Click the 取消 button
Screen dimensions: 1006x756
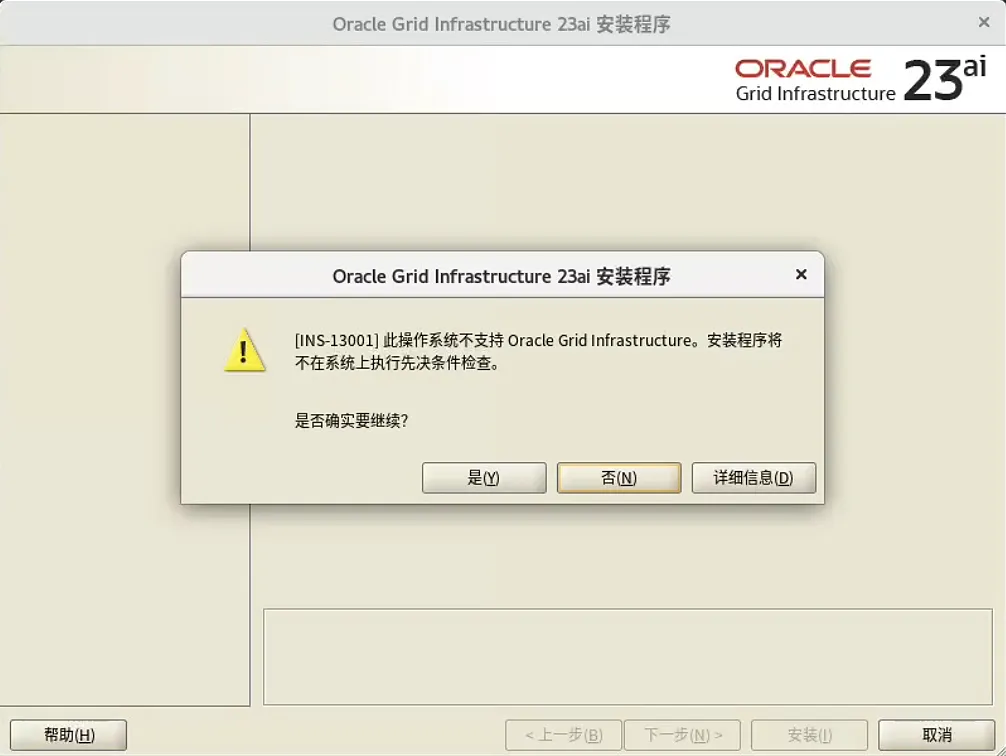pyautogui.click(x=937, y=734)
